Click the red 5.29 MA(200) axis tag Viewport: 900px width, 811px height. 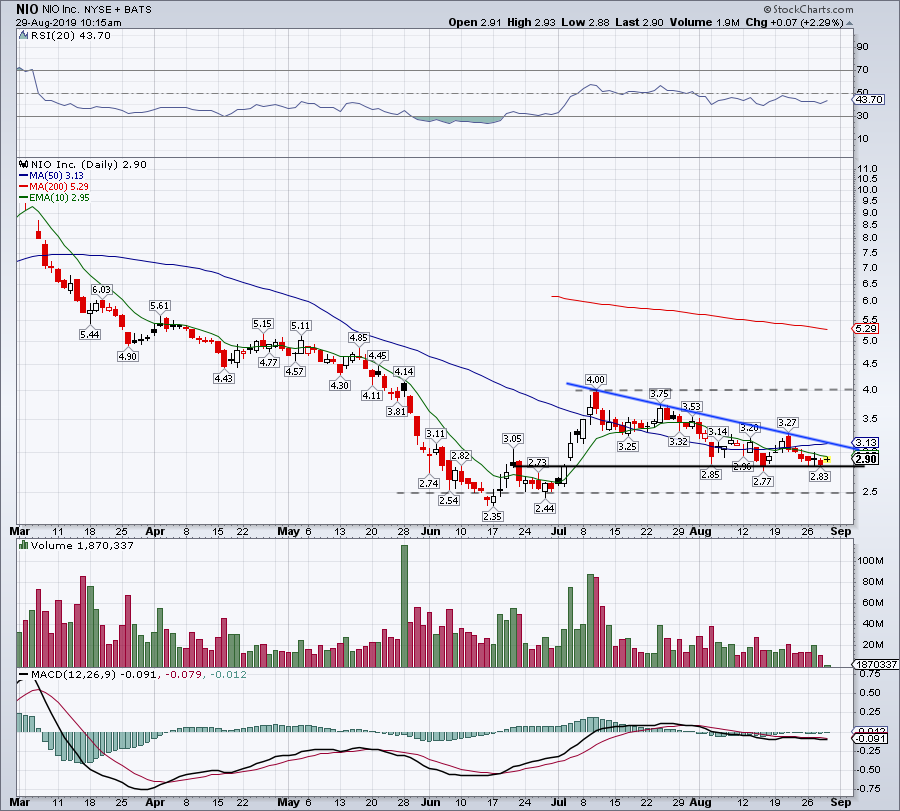866,329
